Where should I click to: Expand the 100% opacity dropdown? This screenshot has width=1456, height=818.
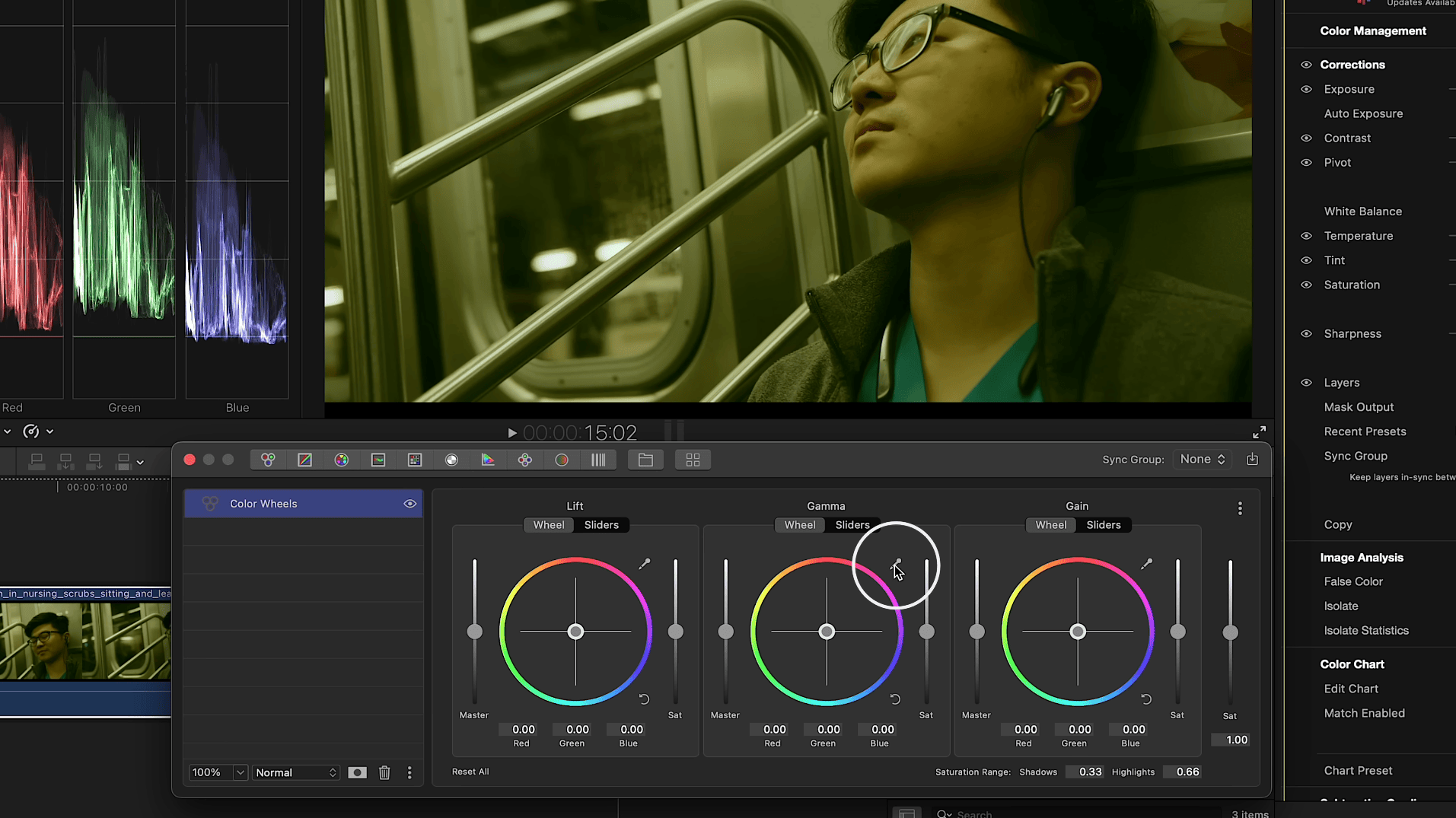point(239,772)
